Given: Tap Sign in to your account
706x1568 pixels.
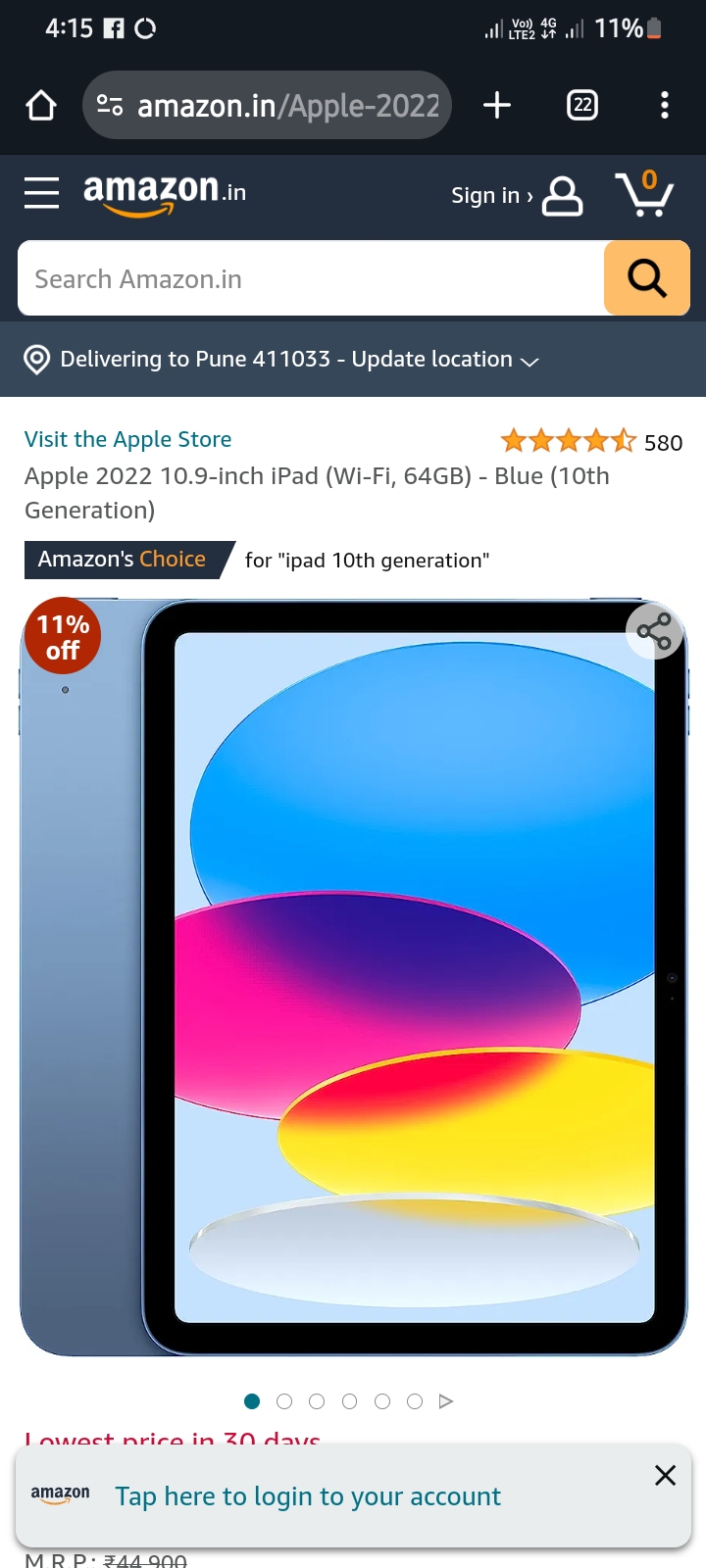Looking at the screenshot, I should [x=517, y=195].
